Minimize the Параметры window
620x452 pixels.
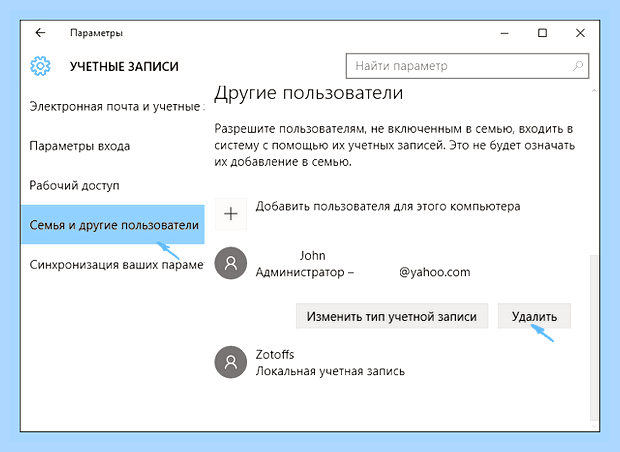point(504,33)
